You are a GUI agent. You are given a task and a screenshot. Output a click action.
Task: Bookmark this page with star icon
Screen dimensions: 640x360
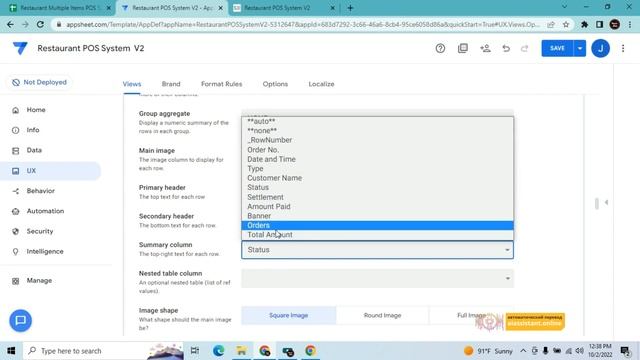(566, 24)
